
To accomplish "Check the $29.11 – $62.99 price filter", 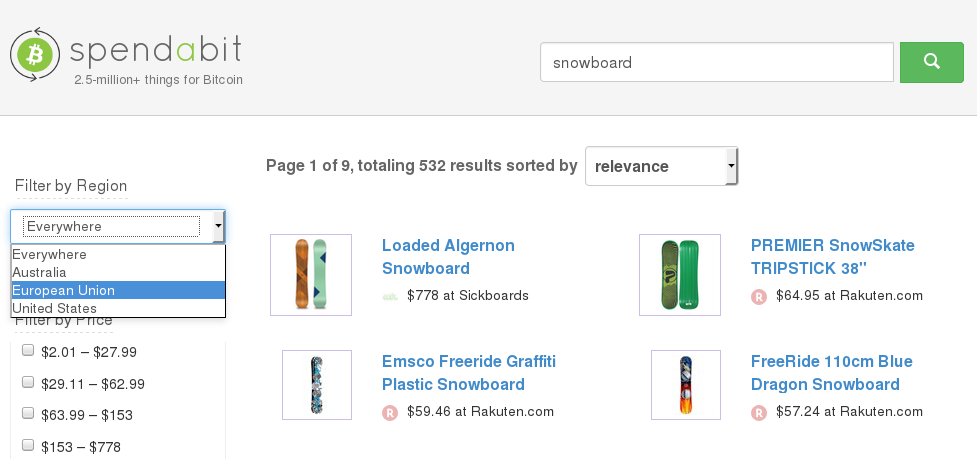I will [28, 382].
